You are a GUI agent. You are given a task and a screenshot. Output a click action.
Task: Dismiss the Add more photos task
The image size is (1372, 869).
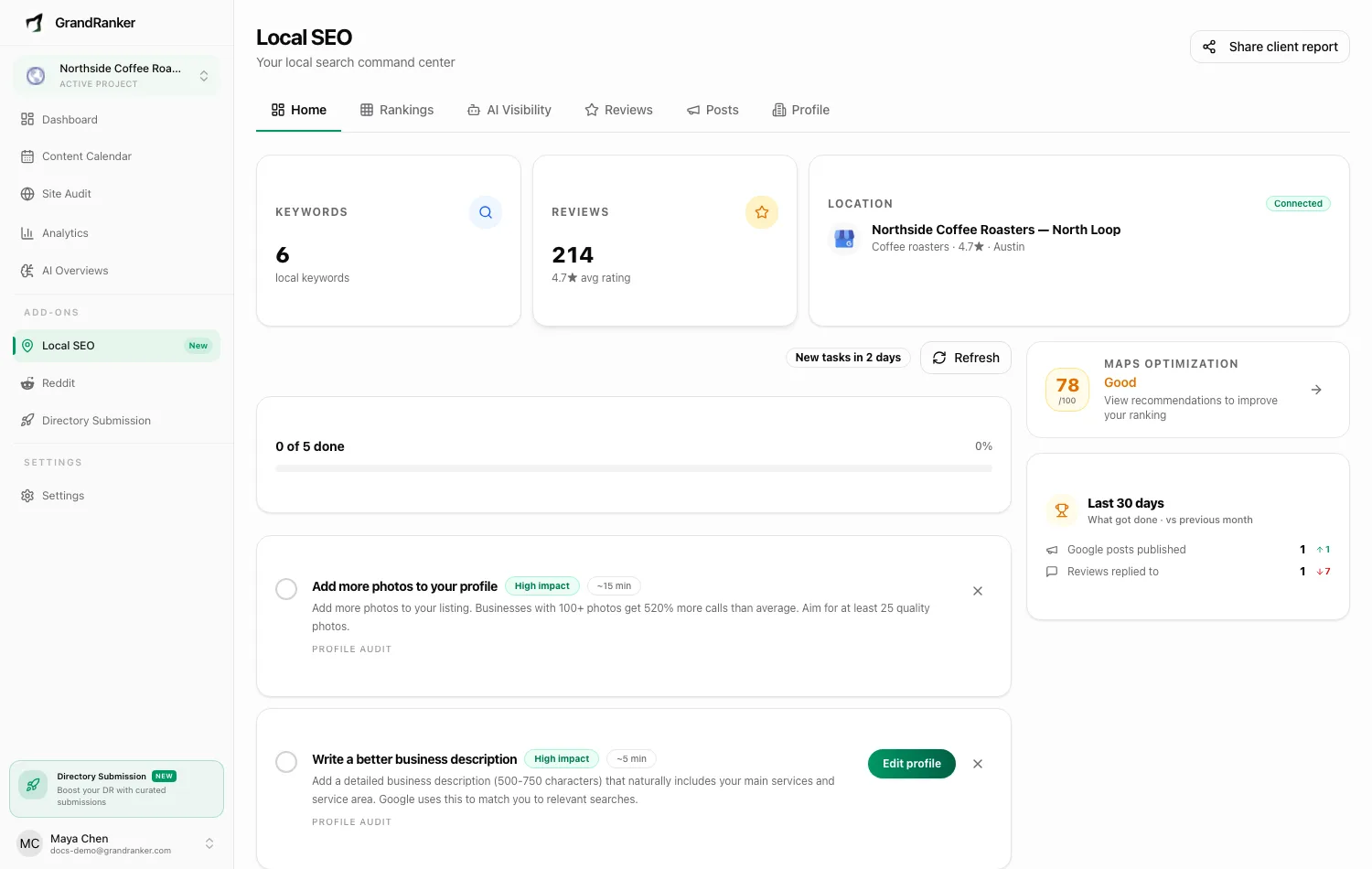coord(978,591)
